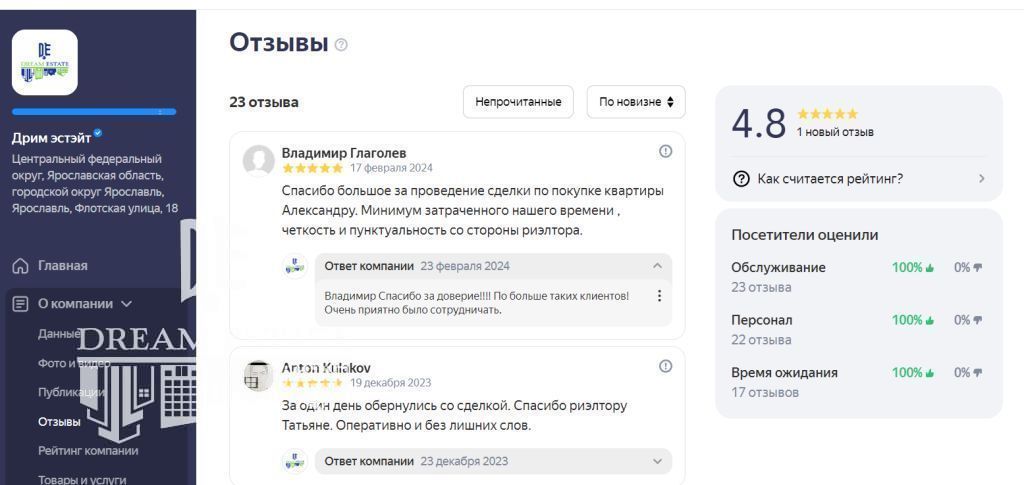Open report icon on Anton Kulakov review
Viewport: 1024px width, 485px height.
coord(665,366)
